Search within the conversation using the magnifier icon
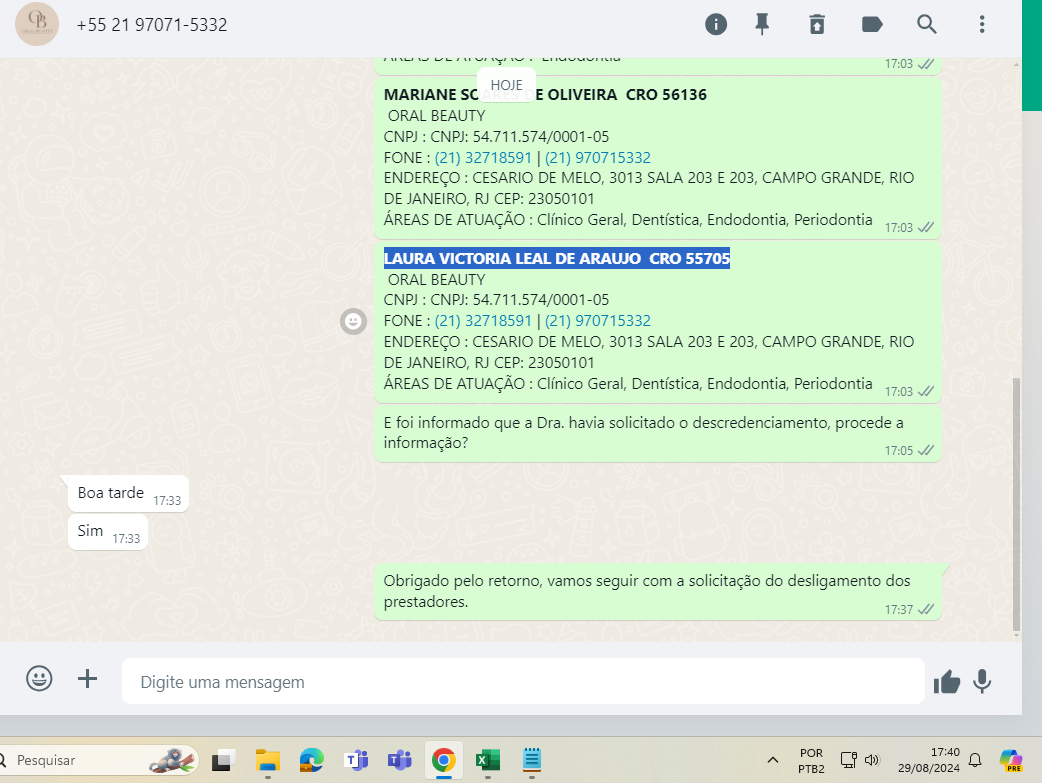The image size is (1042, 783). [926, 25]
